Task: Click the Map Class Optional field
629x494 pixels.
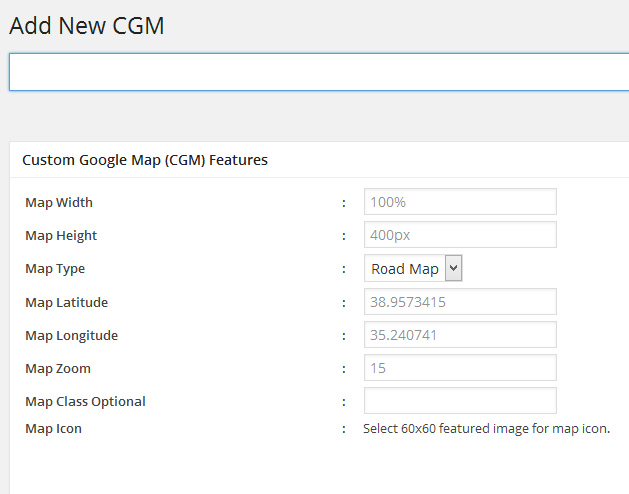Action: [460, 401]
